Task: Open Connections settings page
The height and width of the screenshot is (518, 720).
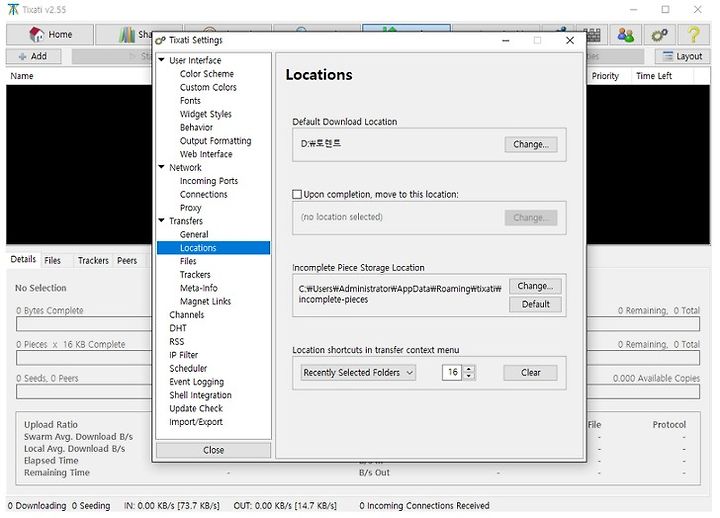Action: 203,194
